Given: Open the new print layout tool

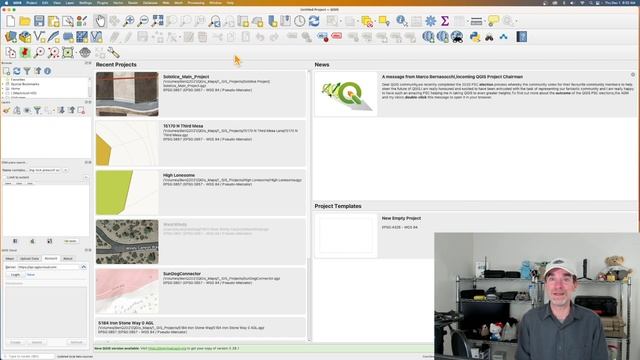Looking at the screenshot, I should tap(53, 21).
